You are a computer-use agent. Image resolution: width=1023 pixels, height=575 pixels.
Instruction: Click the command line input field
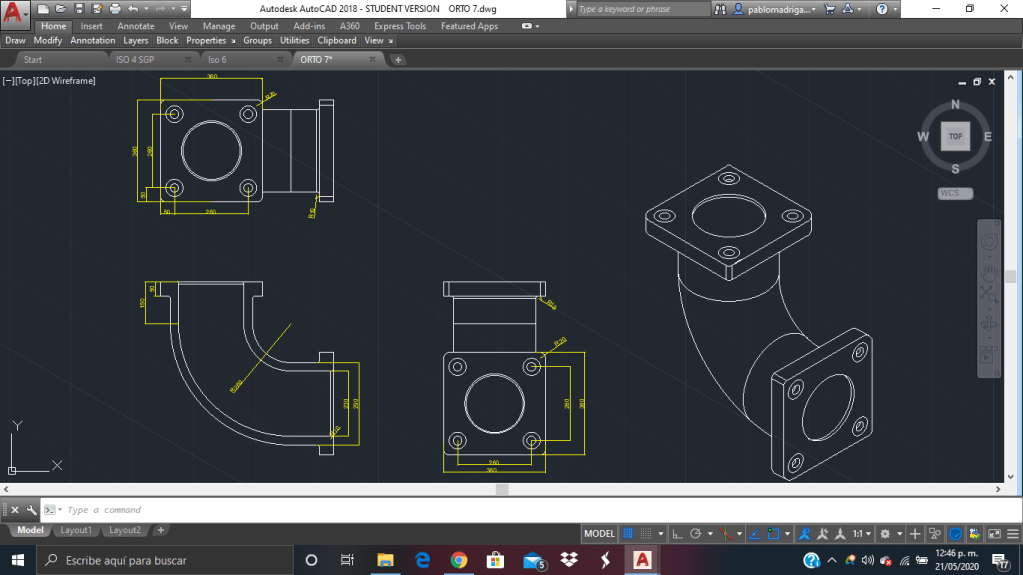point(300,510)
